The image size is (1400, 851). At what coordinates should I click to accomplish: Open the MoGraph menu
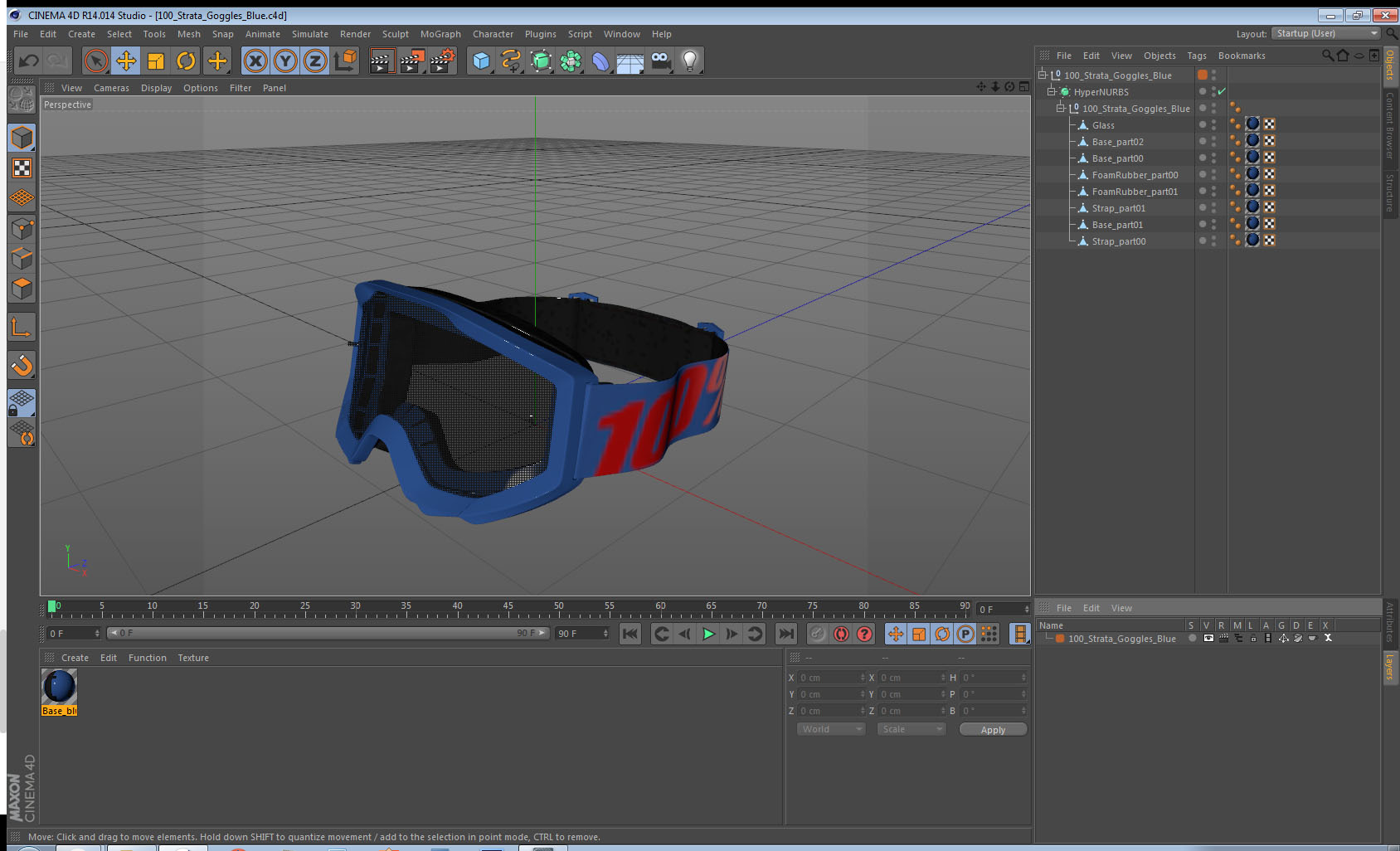(440, 34)
